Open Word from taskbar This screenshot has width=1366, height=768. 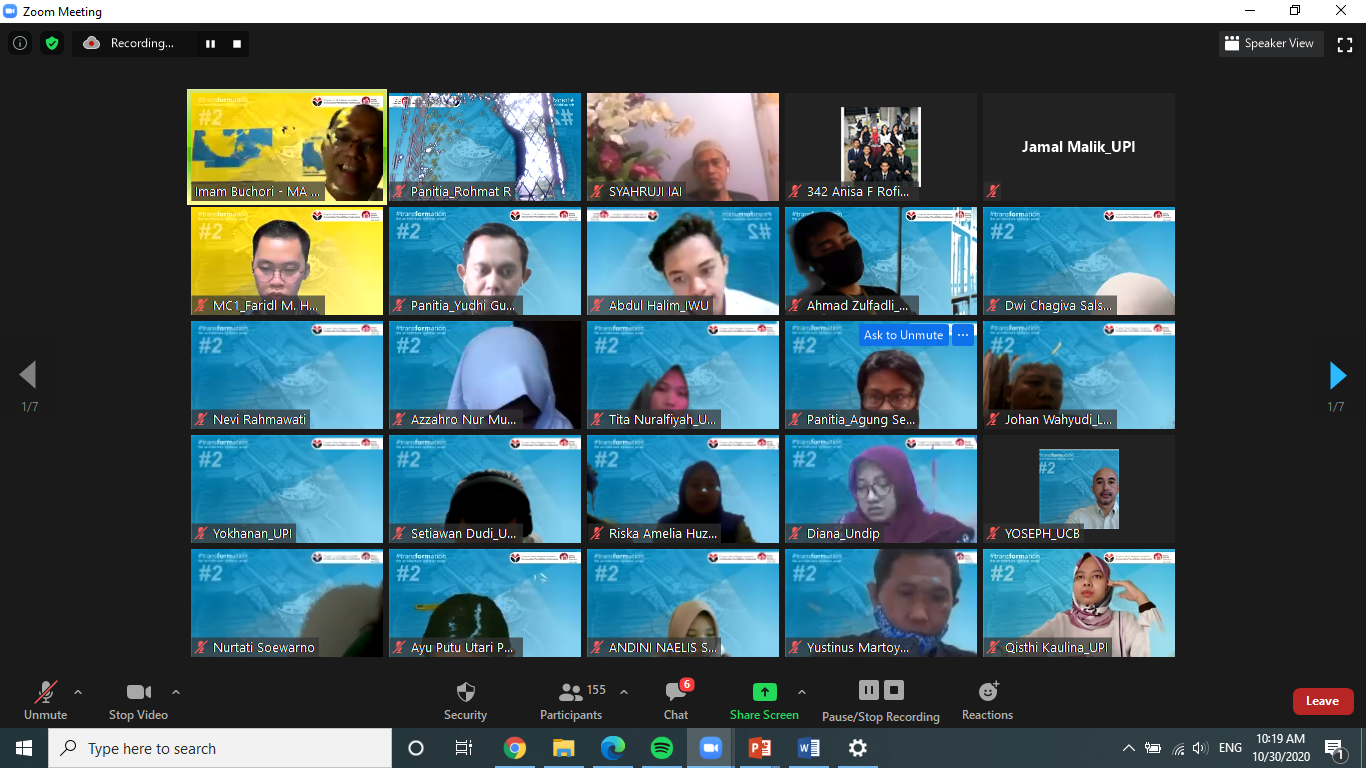point(809,748)
